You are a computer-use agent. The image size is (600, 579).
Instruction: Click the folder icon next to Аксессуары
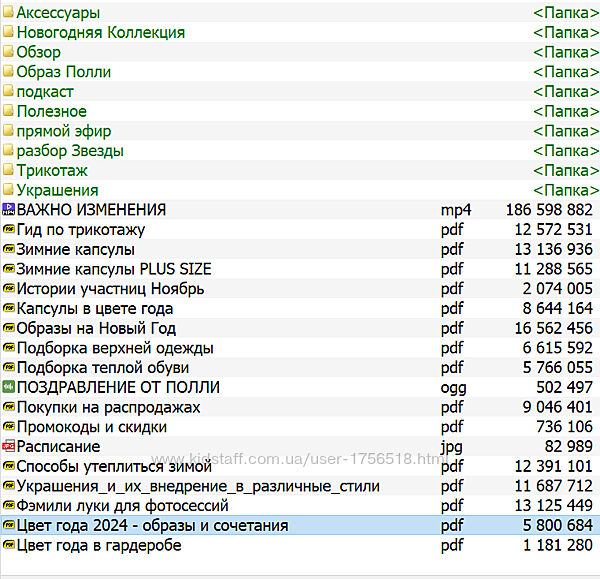tap(8, 13)
